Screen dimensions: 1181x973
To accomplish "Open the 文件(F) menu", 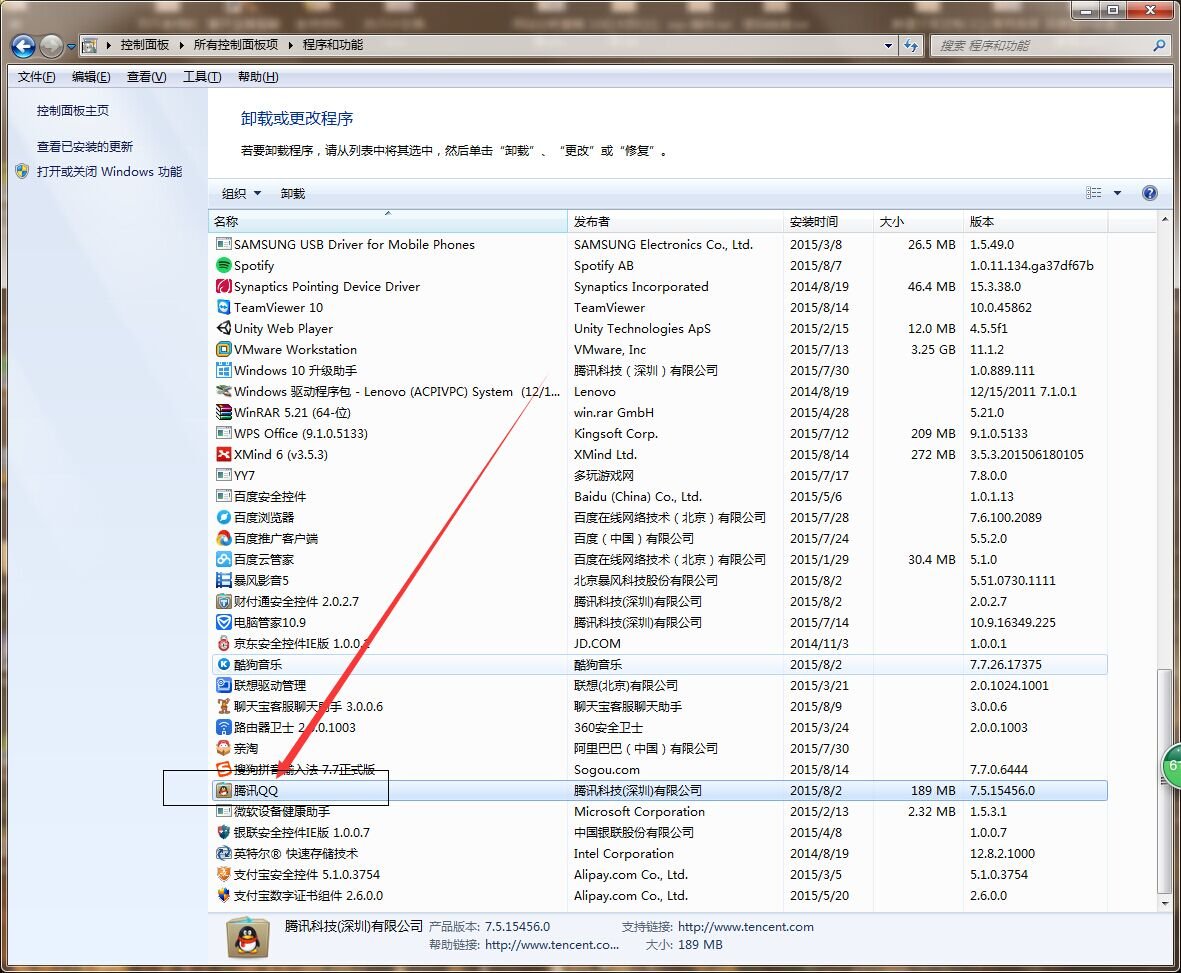I will (x=36, y=77).
